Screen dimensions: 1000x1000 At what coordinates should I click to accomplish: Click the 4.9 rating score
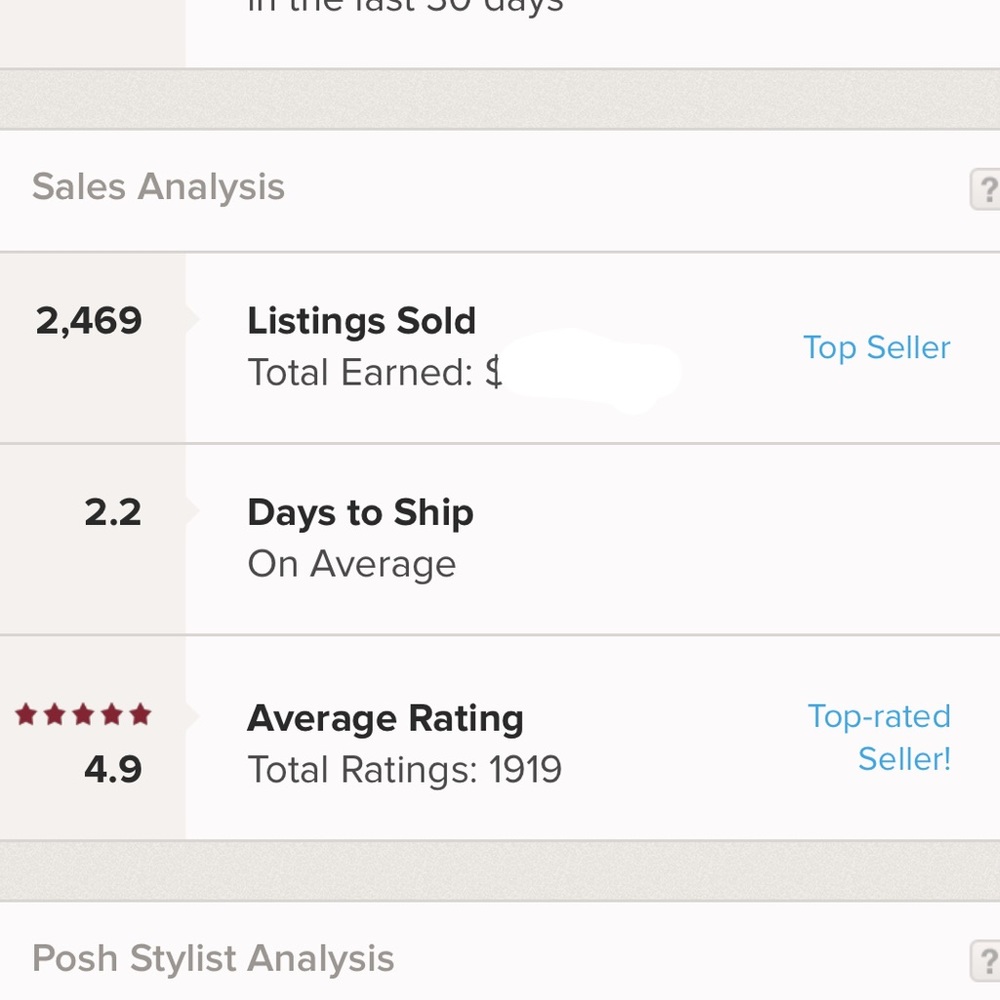point(113,770)
